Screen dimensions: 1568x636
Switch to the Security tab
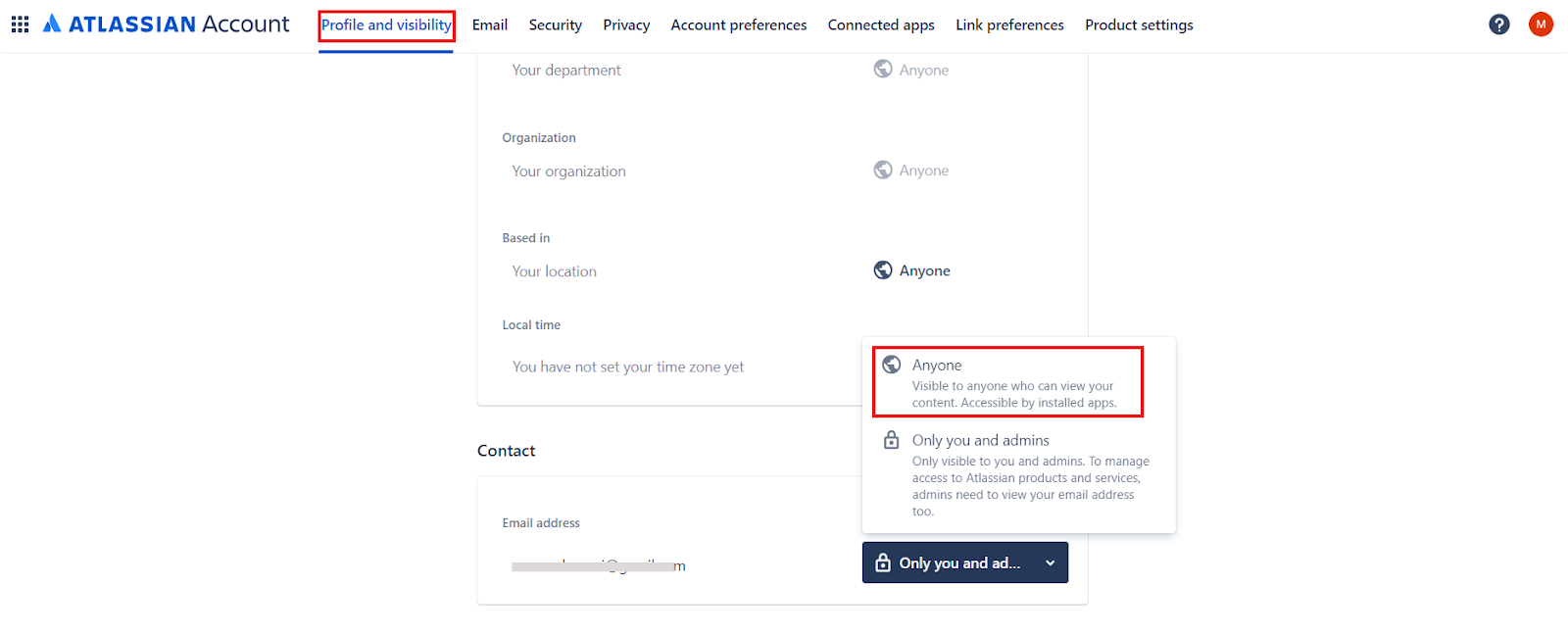(555, 25)
